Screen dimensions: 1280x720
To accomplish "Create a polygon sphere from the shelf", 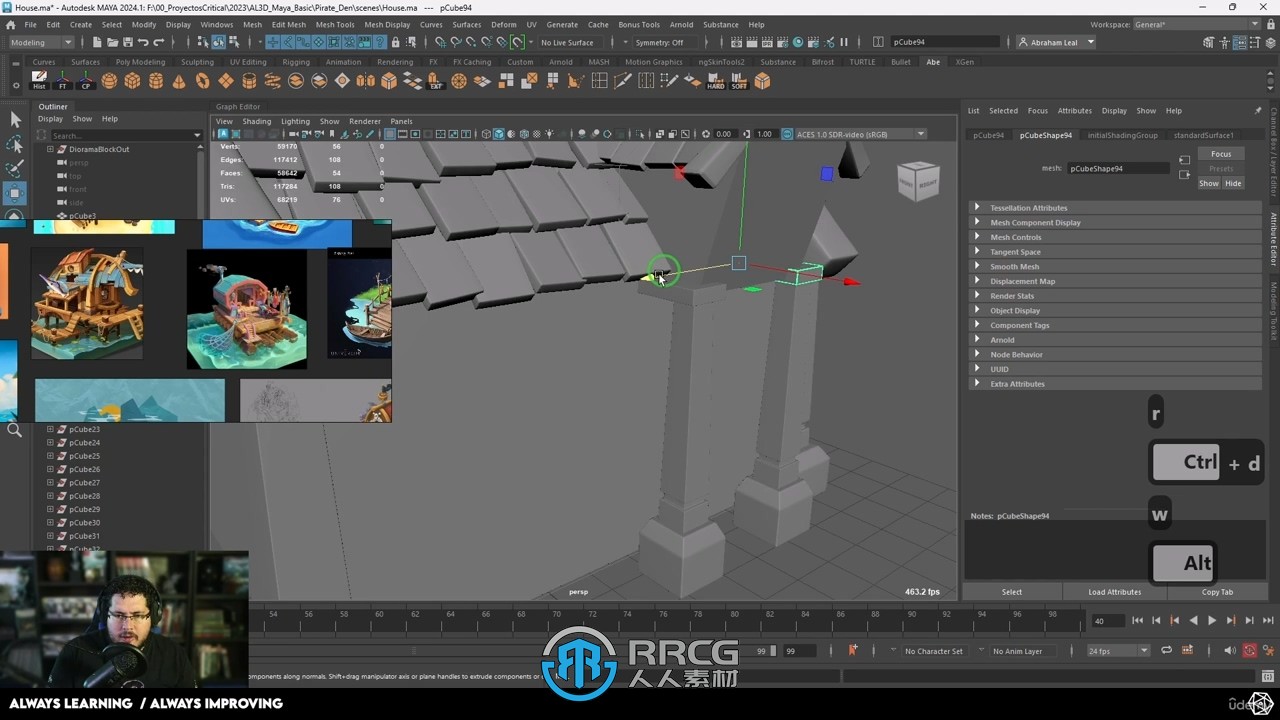I will 109,81.
